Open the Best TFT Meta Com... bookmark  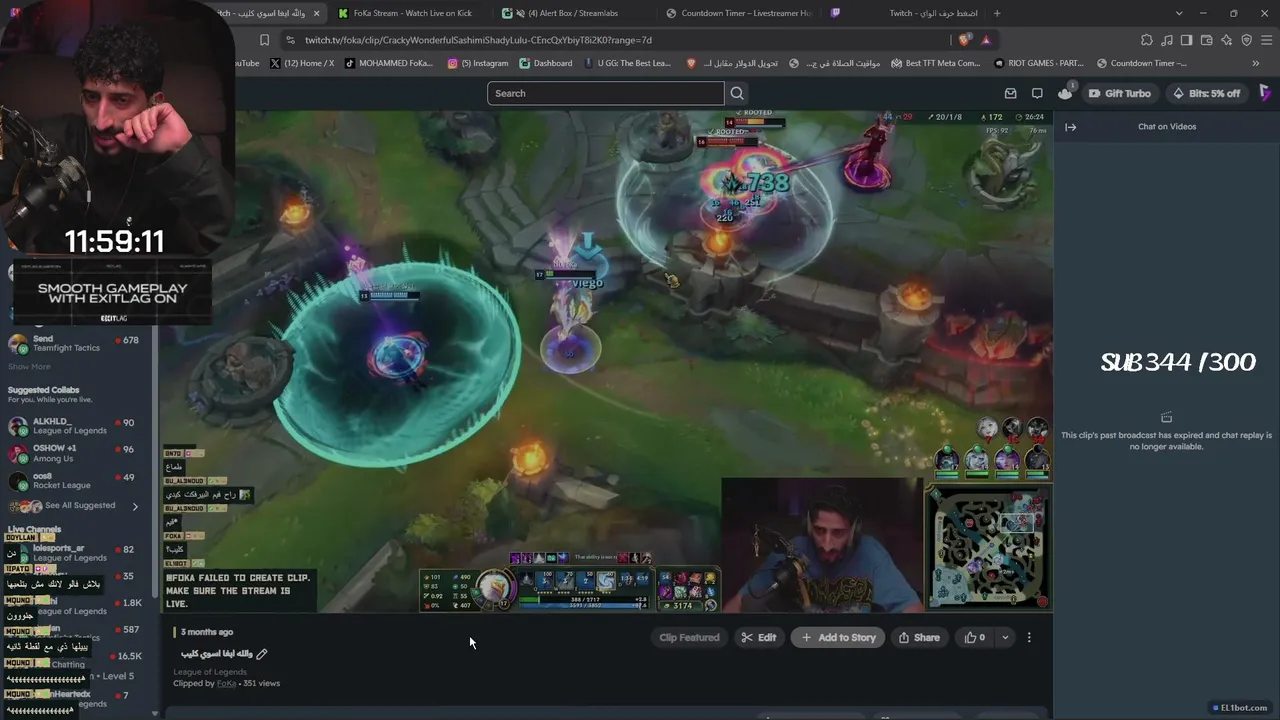click(935, 63)
